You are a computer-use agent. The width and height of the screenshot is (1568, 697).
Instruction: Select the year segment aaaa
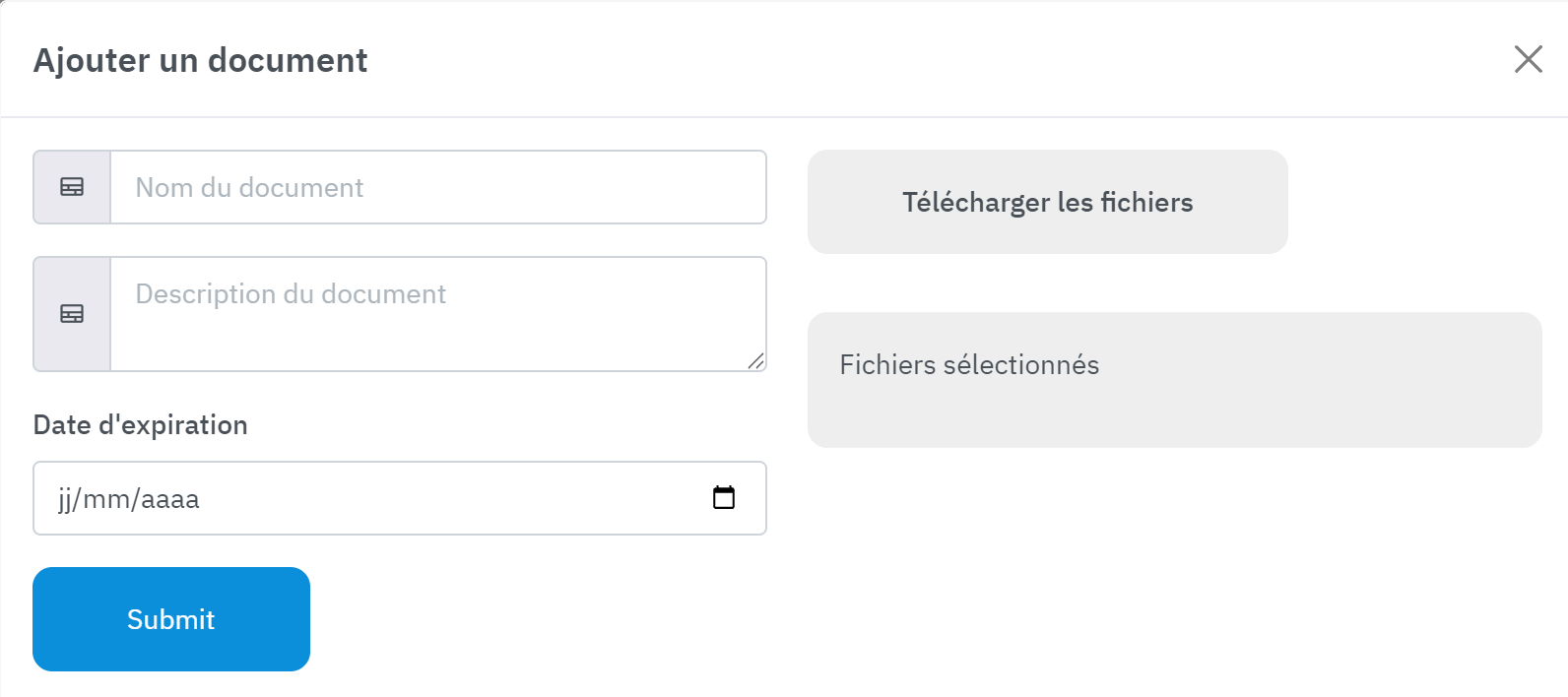(170, 499)
